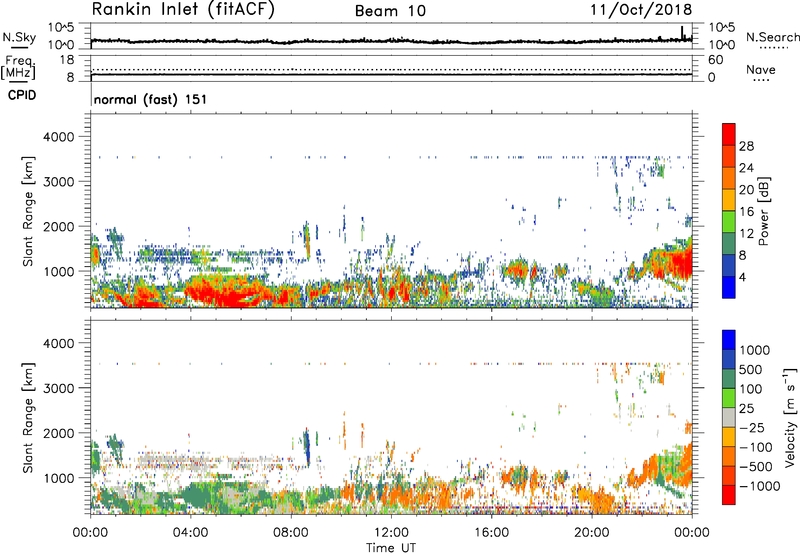Viewport: 800px width, 554px height.
Task: Select the 'CPID' row label
Action: [22, 95]
